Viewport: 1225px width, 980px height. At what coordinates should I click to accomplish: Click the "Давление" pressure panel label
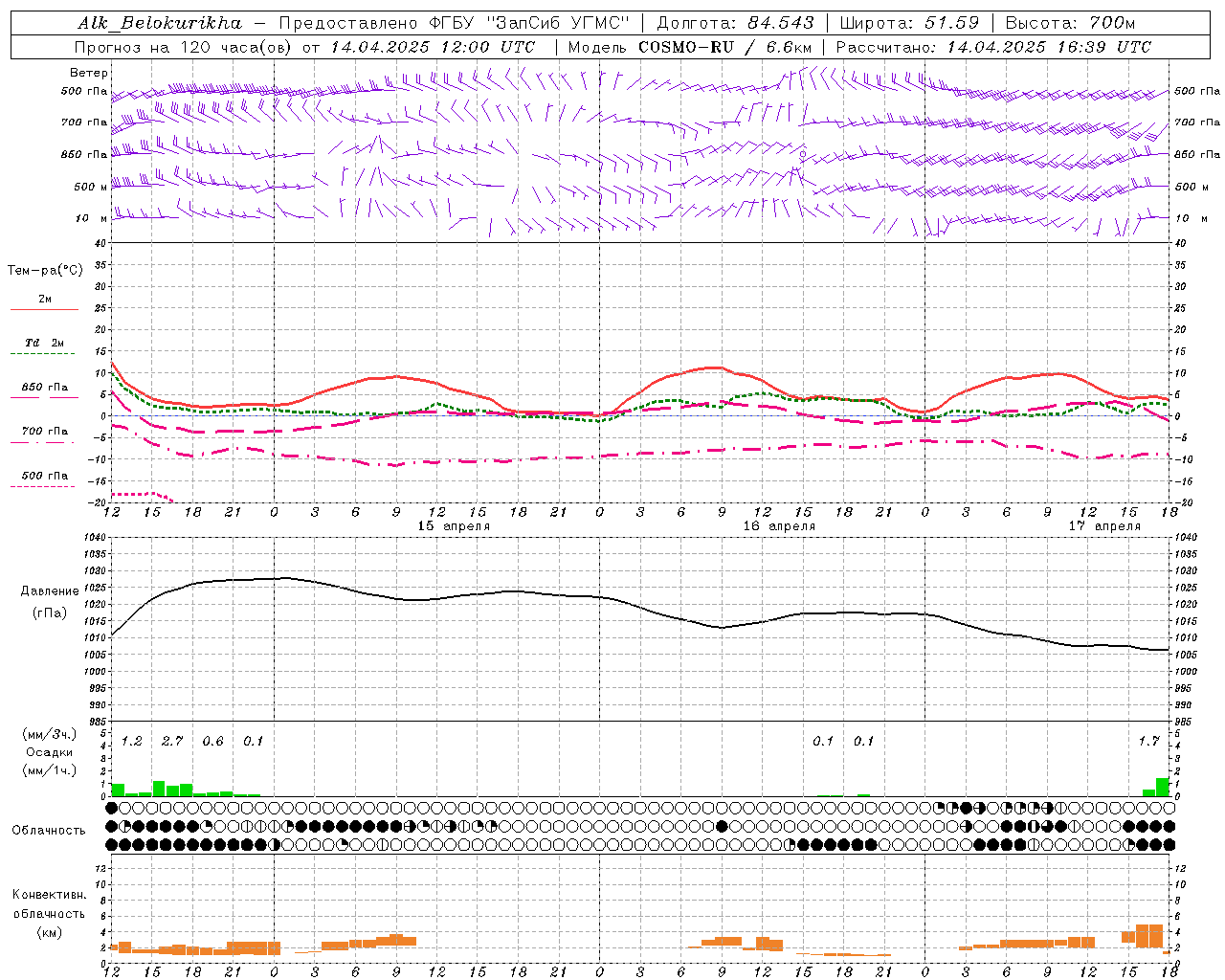(50, 591)
